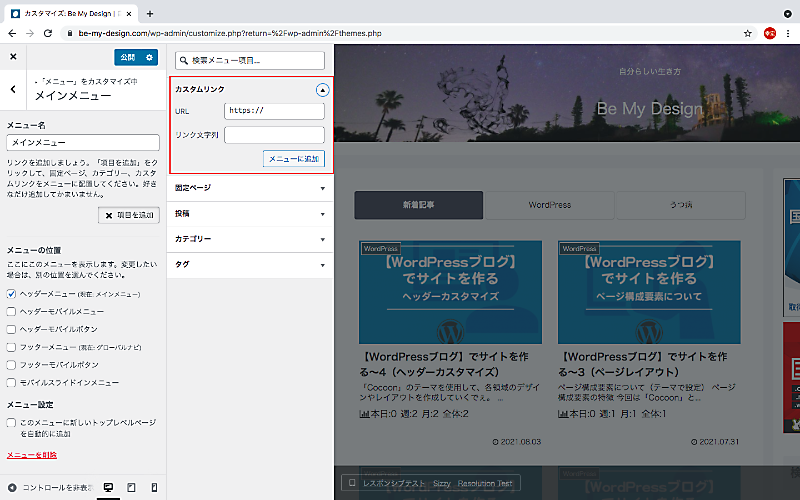This screenshot has height=500, width=800.
Task: Collapse the カスタムリンク section
Action: (x=322, y=90)
